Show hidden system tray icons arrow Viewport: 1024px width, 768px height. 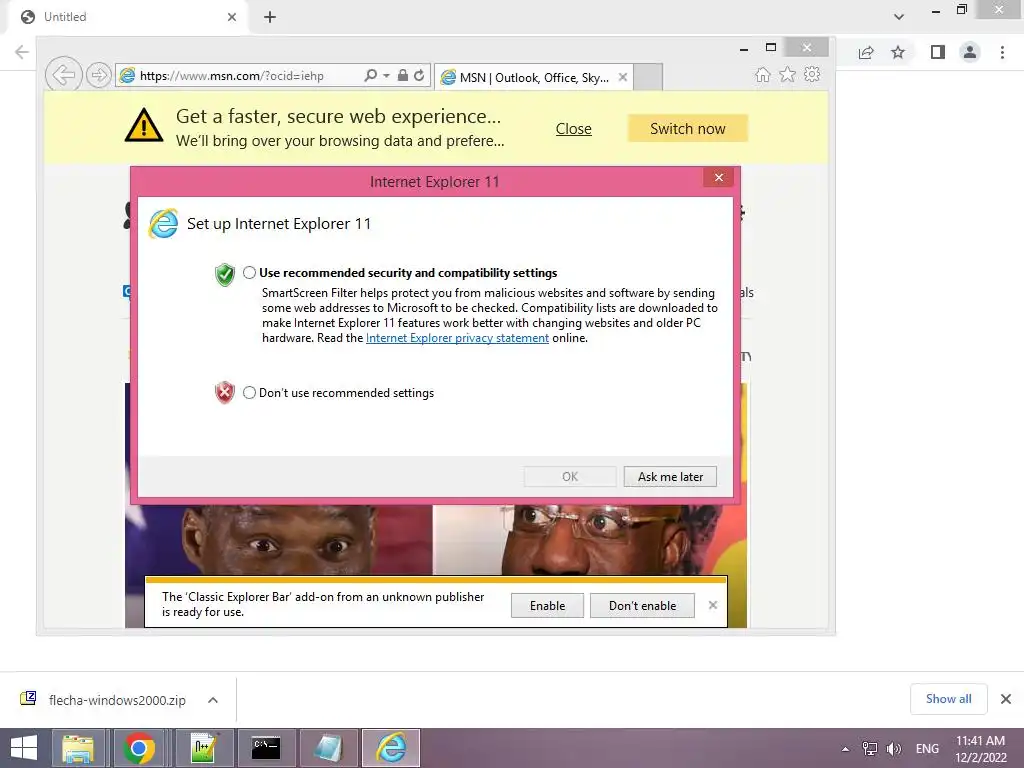(x=846, y=749)
